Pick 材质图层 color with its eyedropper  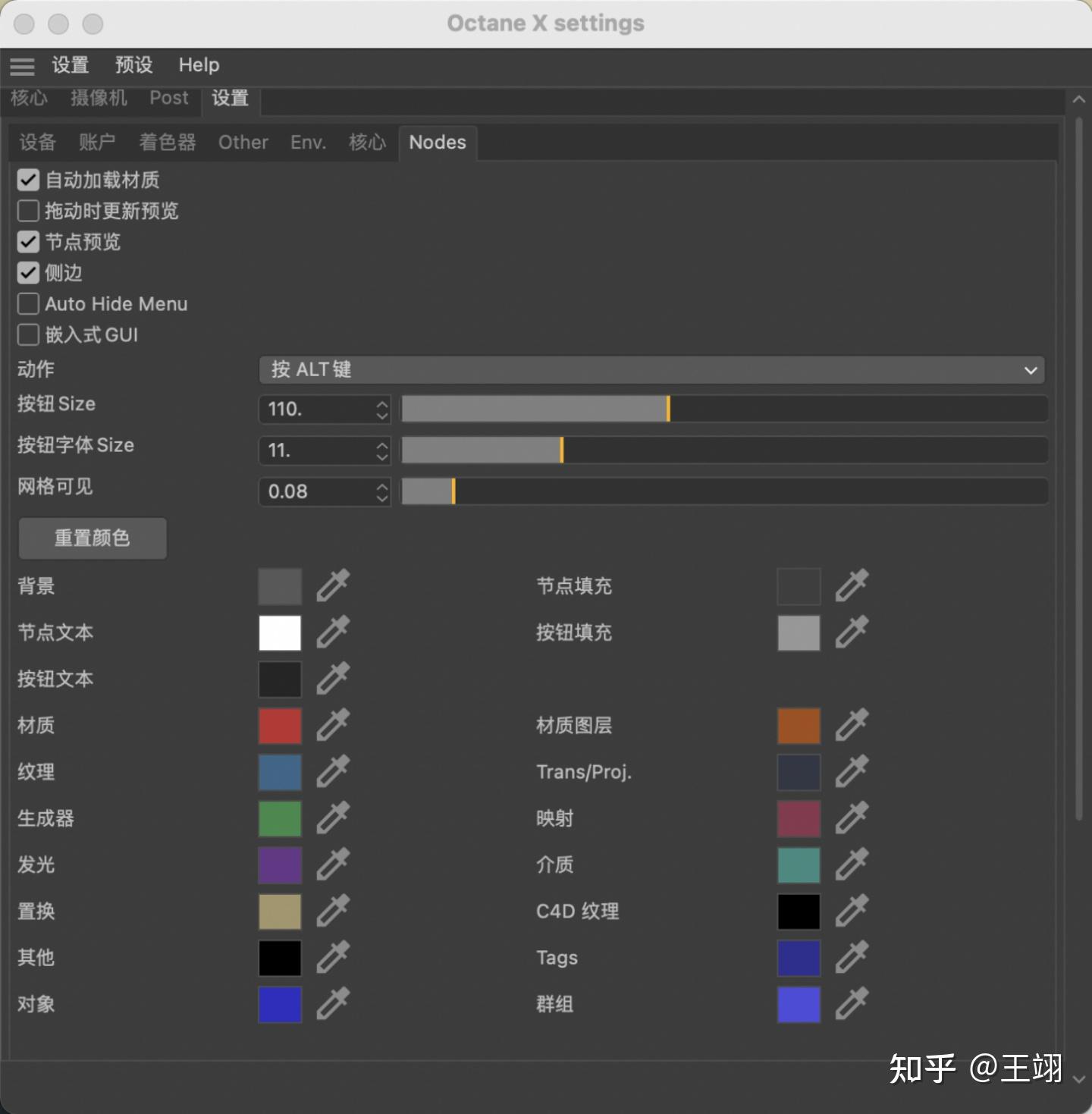(852, 725)
